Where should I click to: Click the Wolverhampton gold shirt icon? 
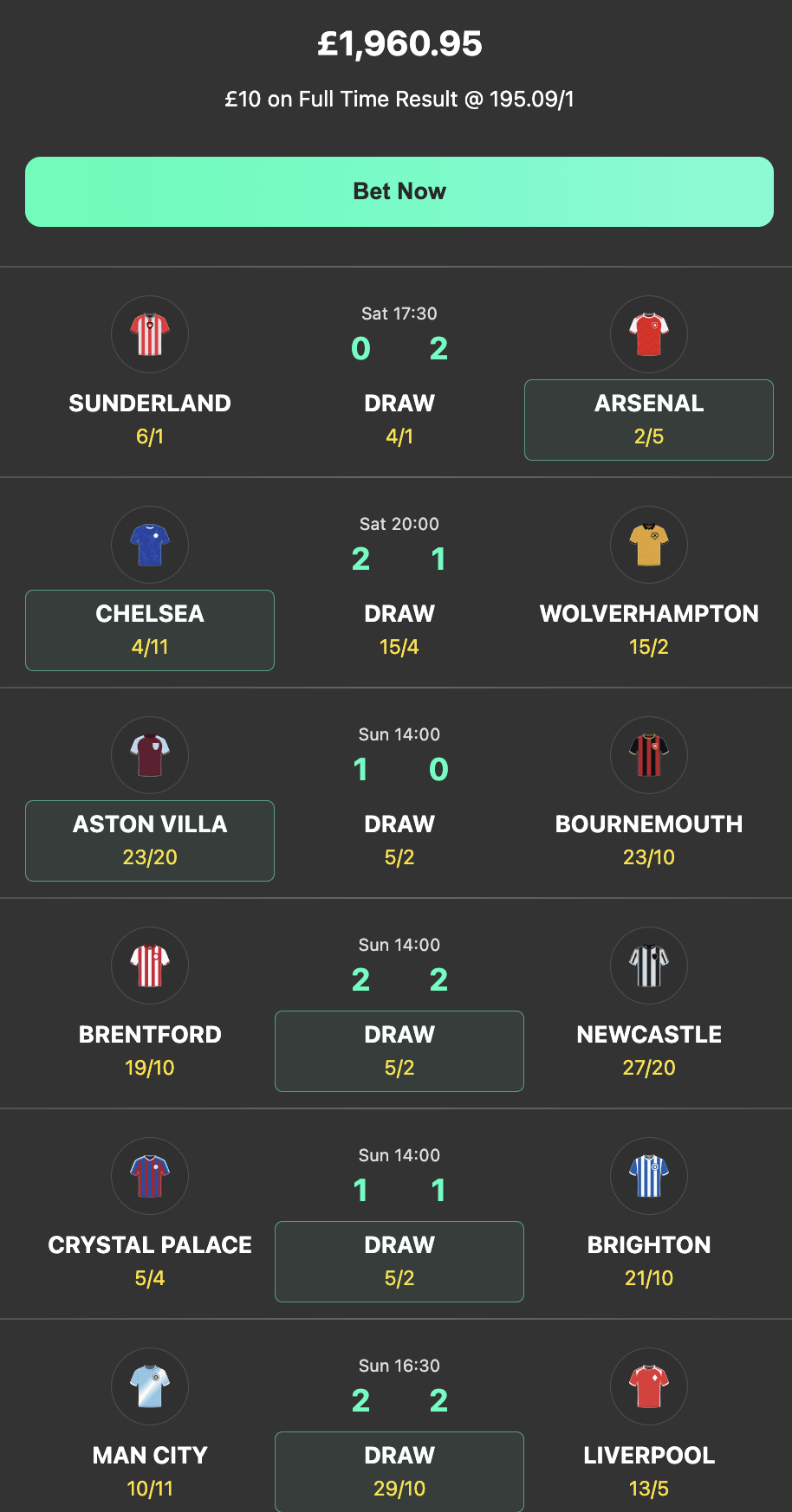point(648,545)
